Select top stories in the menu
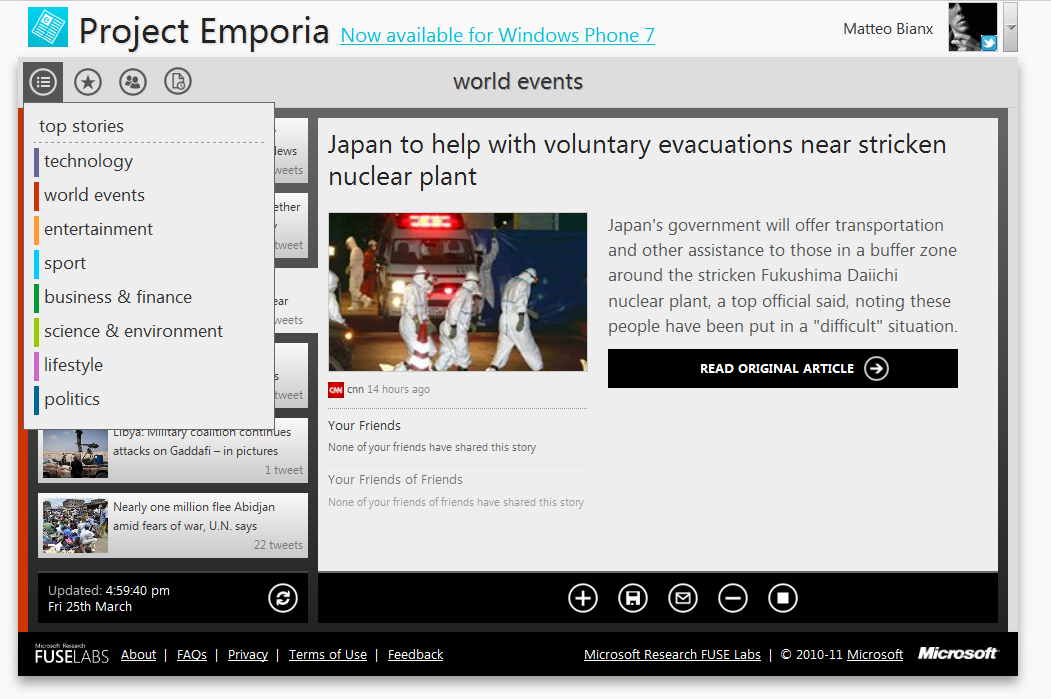The width and height of the screenshot is (1051, 699). point(81,126)
